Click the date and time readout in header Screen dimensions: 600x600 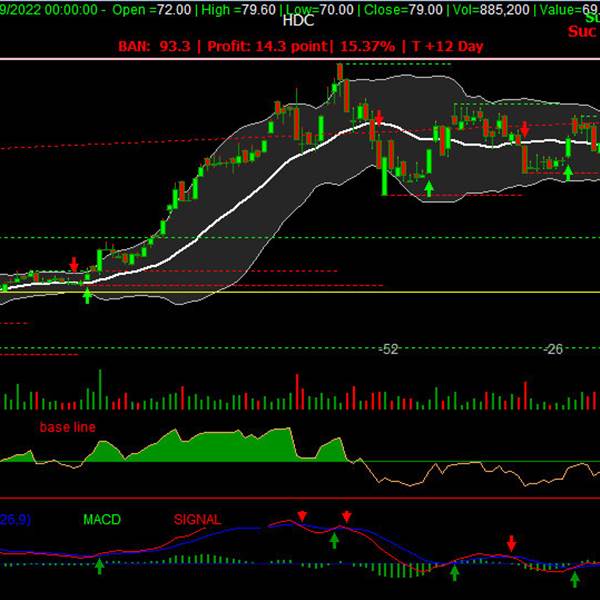[49, 10]
